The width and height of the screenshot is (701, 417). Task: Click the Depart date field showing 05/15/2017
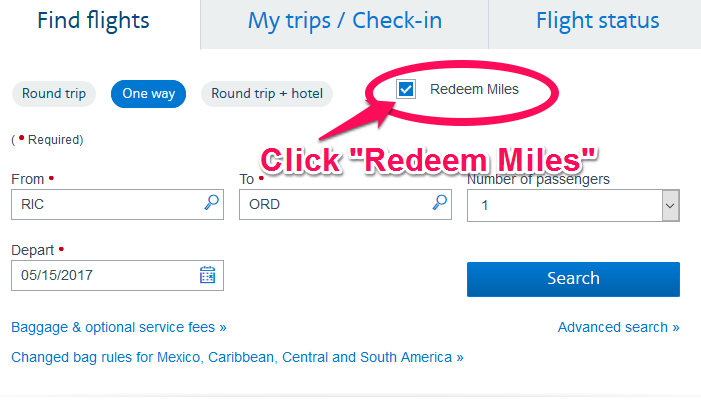(117, 275)
